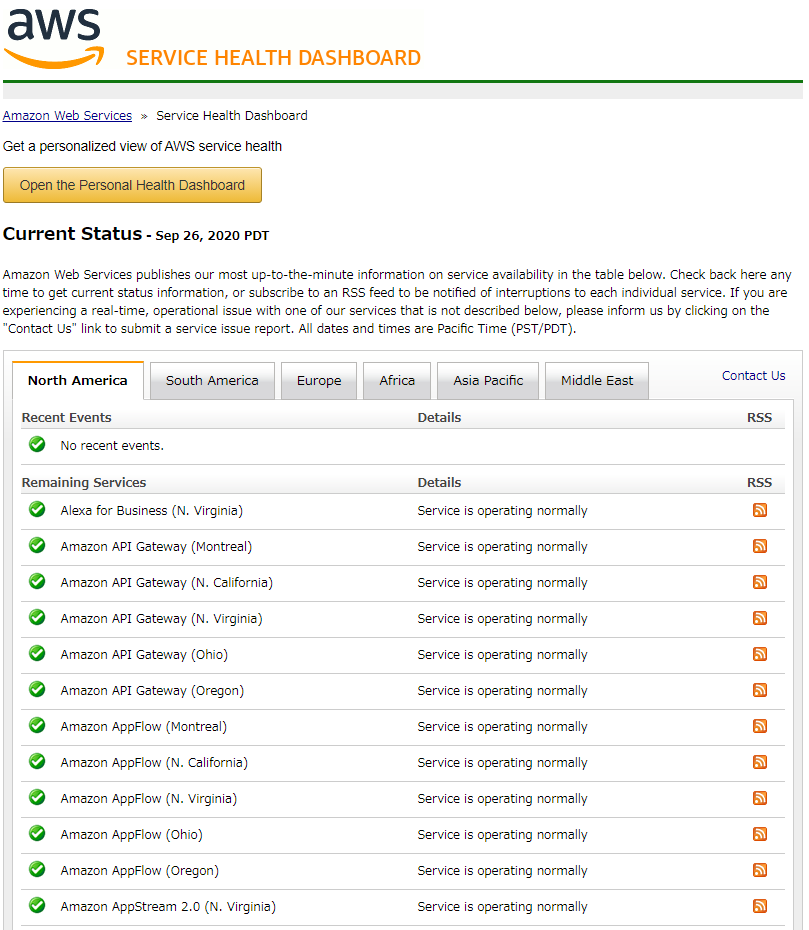The height and width of the screenshot is (930, 809).
Task: Open the Africa tab
Action: 397,381
